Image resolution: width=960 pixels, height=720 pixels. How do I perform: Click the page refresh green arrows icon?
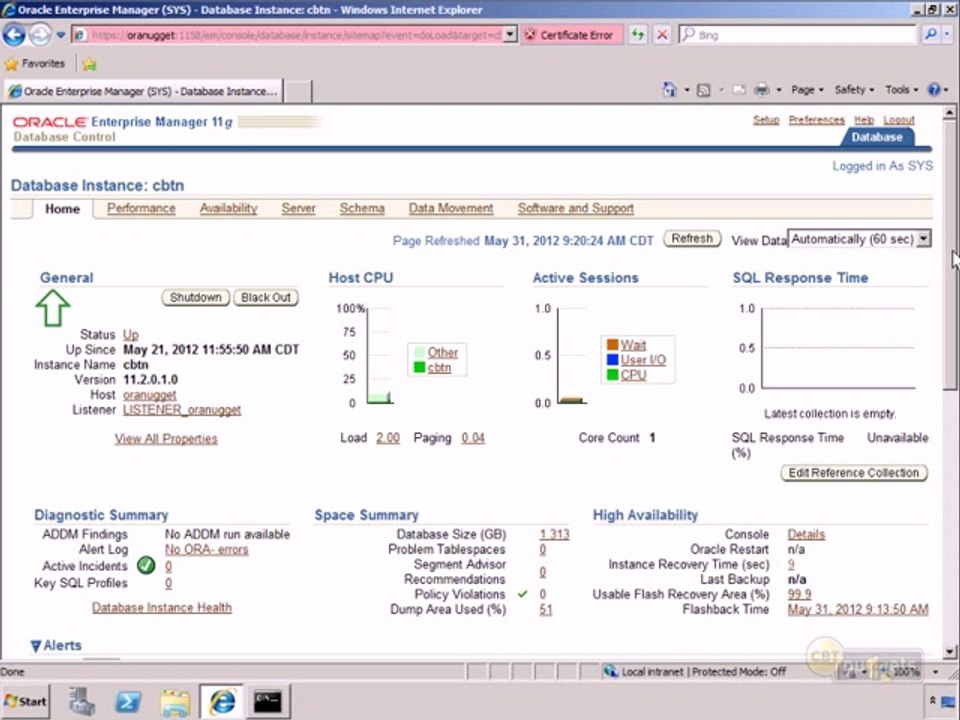point(638,35)
